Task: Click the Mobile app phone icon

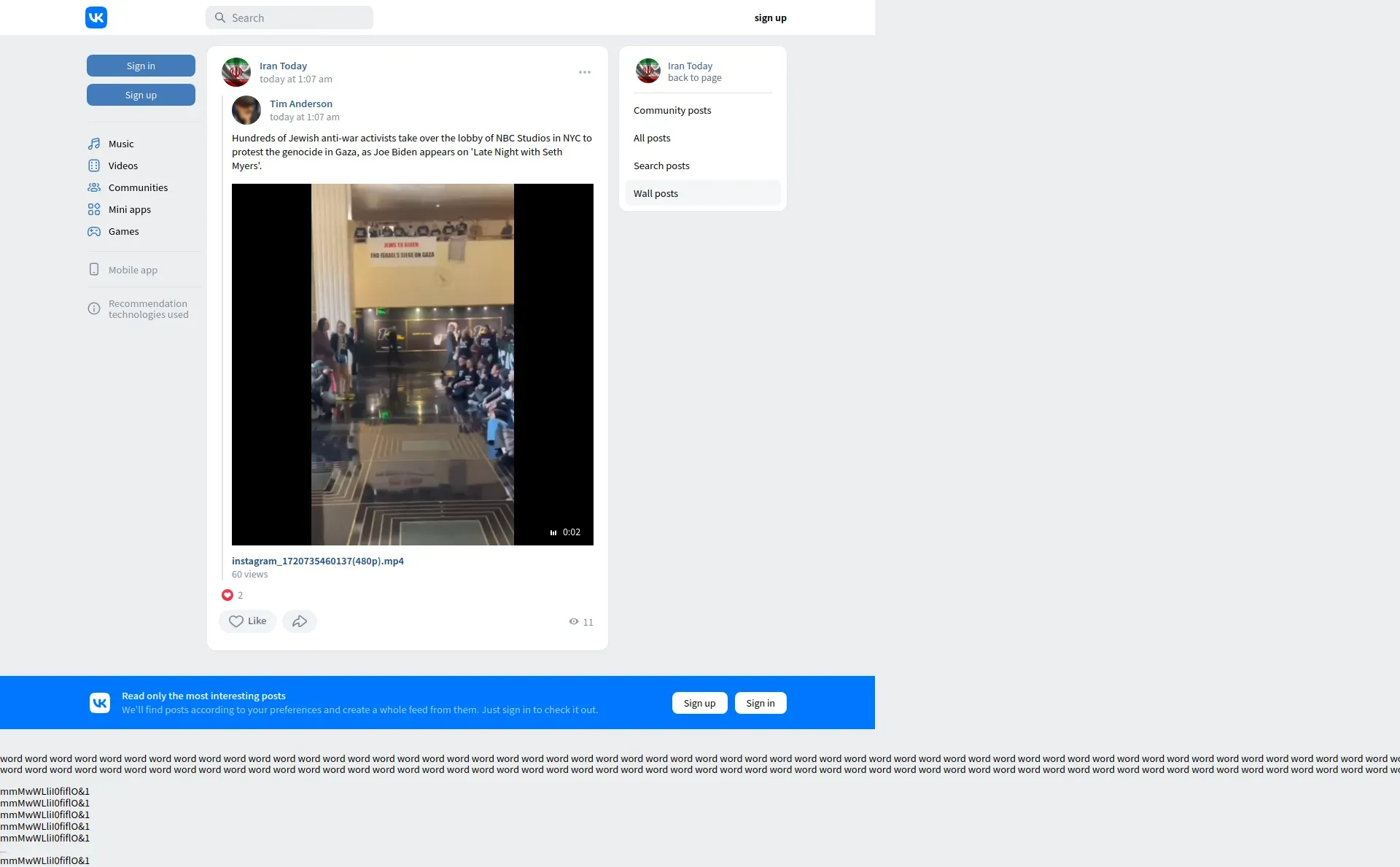Action: click(94, 270)
